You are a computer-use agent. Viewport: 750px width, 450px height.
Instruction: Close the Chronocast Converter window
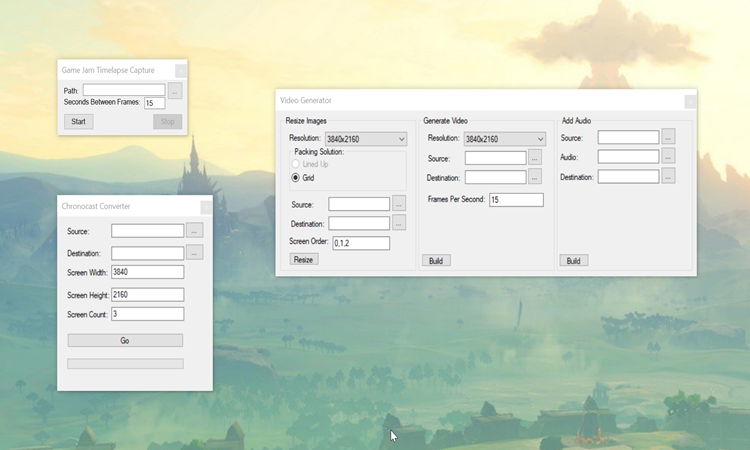206,208
